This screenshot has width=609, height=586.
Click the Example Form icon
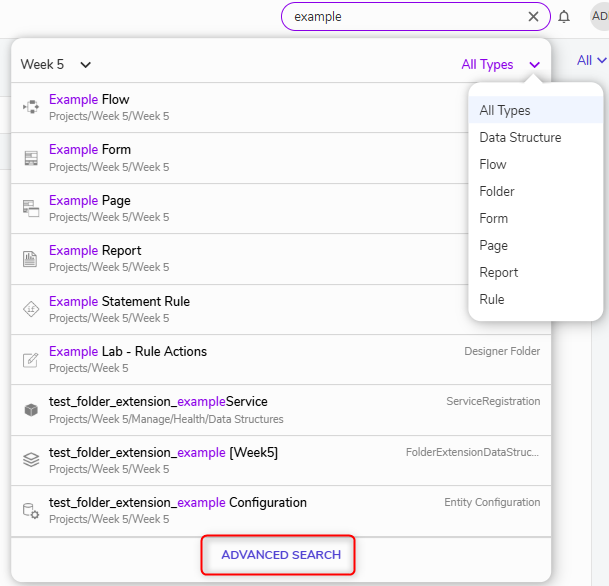coord(31,158)
